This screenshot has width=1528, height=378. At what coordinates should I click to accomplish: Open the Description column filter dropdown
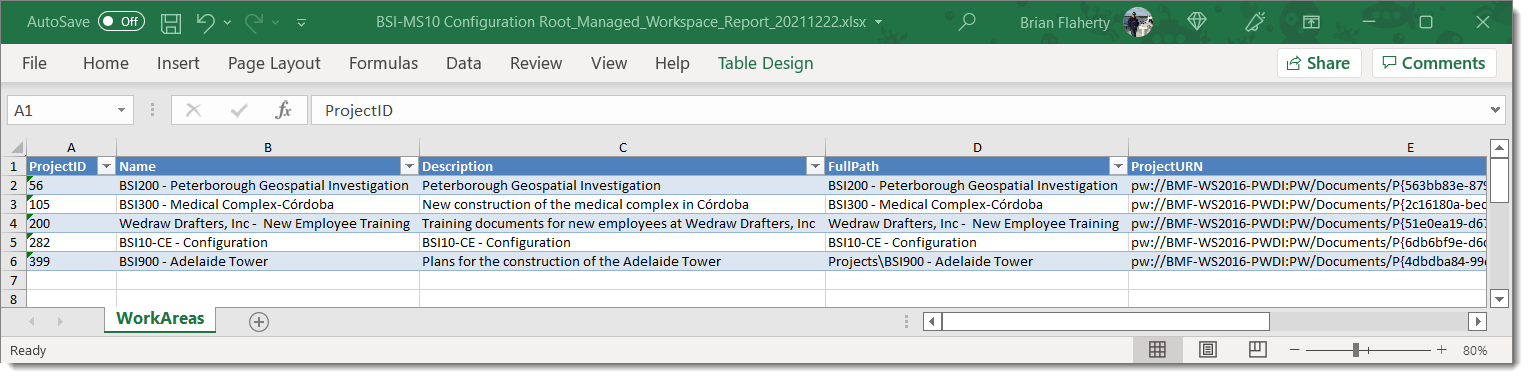click(815, 166)
